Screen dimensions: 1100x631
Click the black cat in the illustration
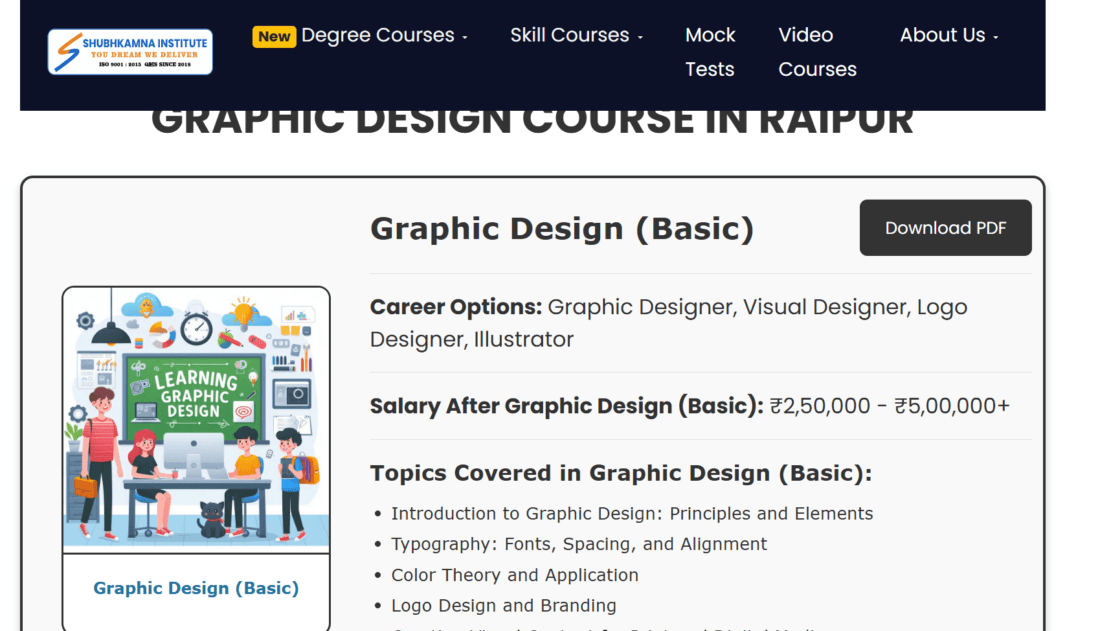(x=211, y=519)
